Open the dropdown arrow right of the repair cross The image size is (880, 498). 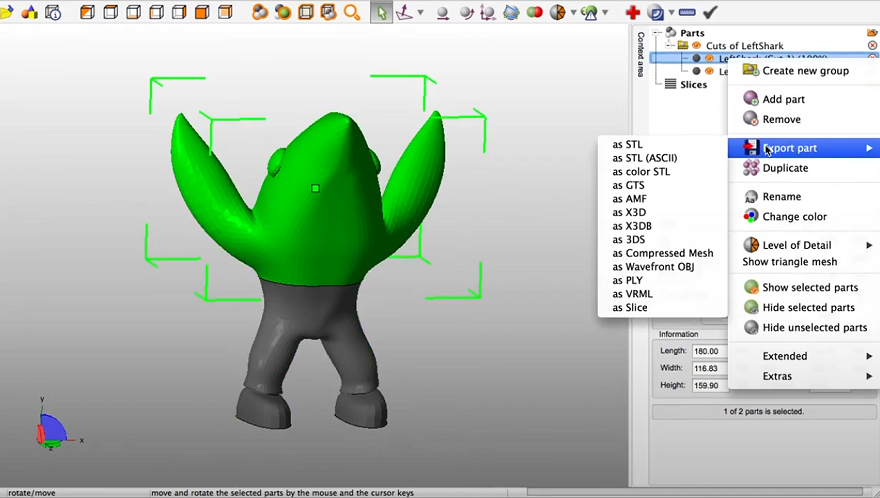click(671, 12)
